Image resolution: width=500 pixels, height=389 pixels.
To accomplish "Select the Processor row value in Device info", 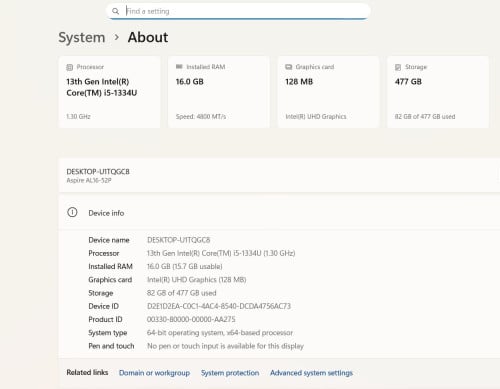I will [221, 253].
